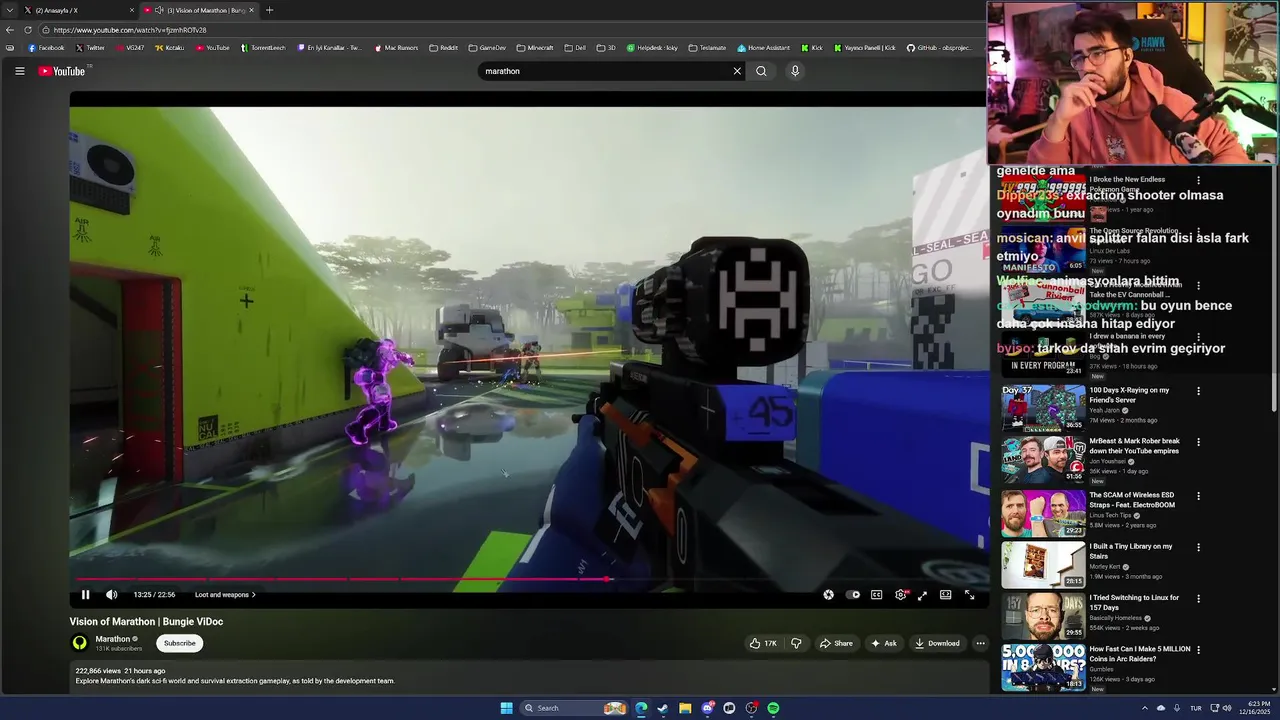Go back in the browser
Screen dimensions: 1280x720
[x=10, y=30]
